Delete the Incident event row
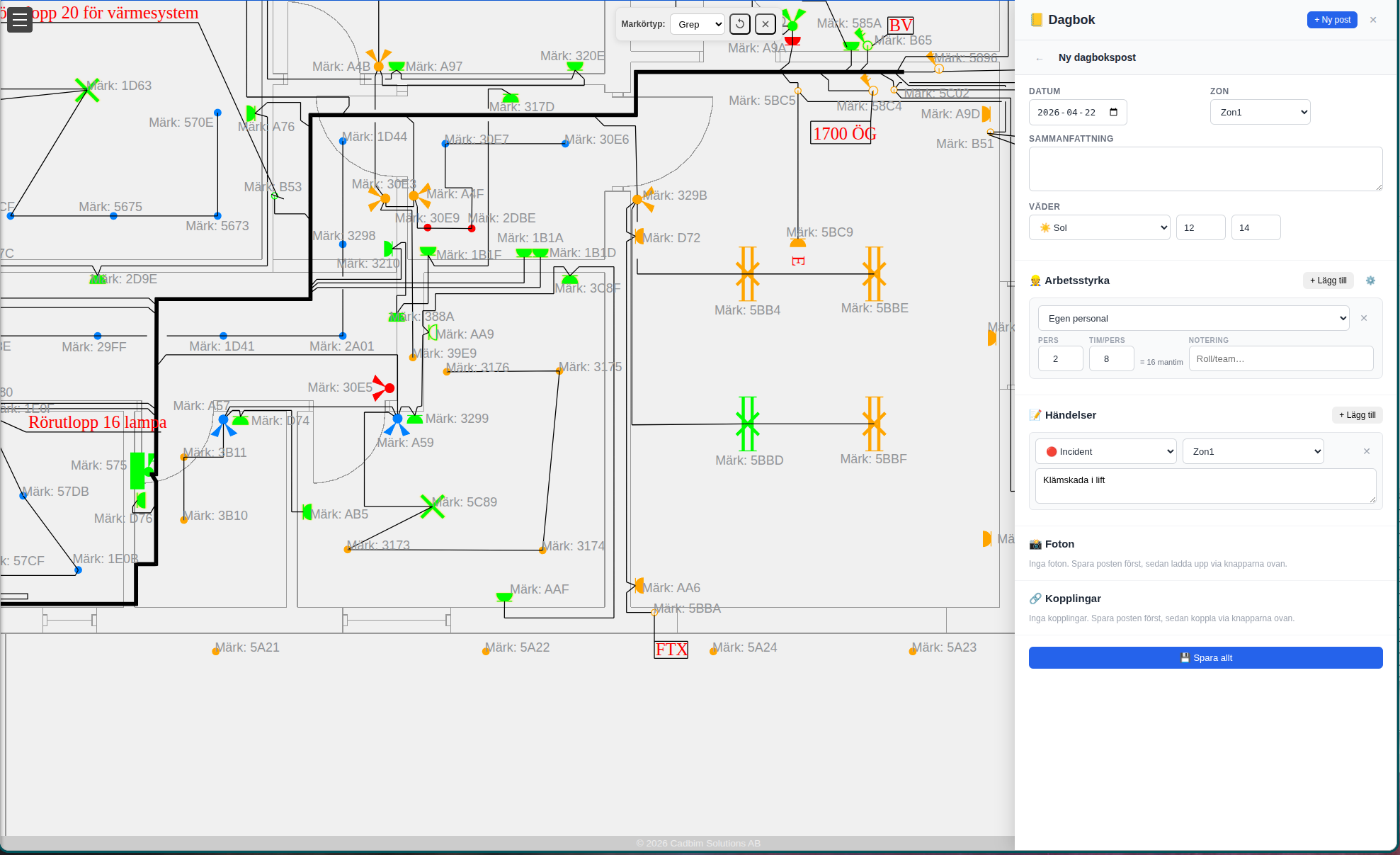 [x=1367, y=451]
